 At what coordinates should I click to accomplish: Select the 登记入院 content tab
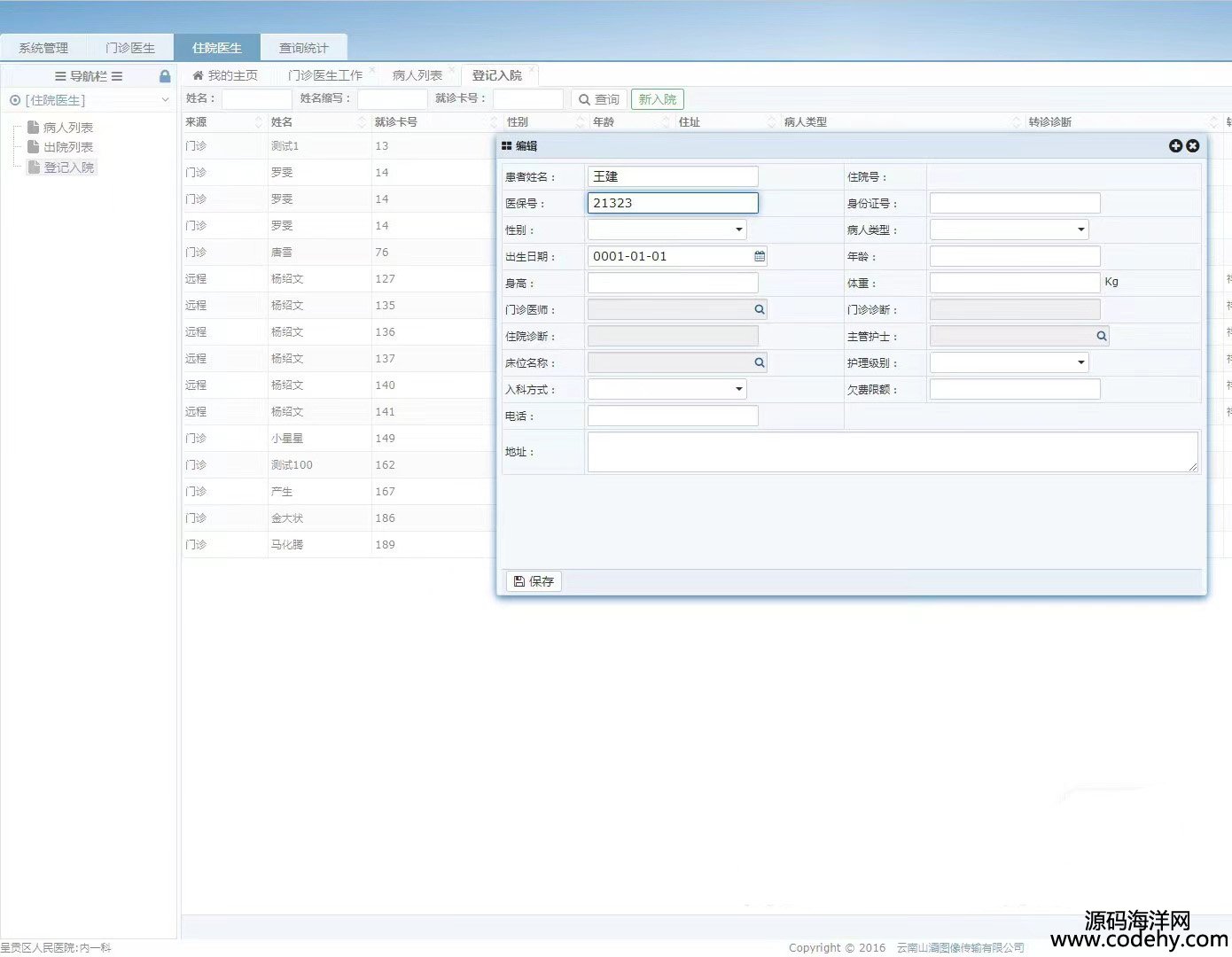(497, 75)
